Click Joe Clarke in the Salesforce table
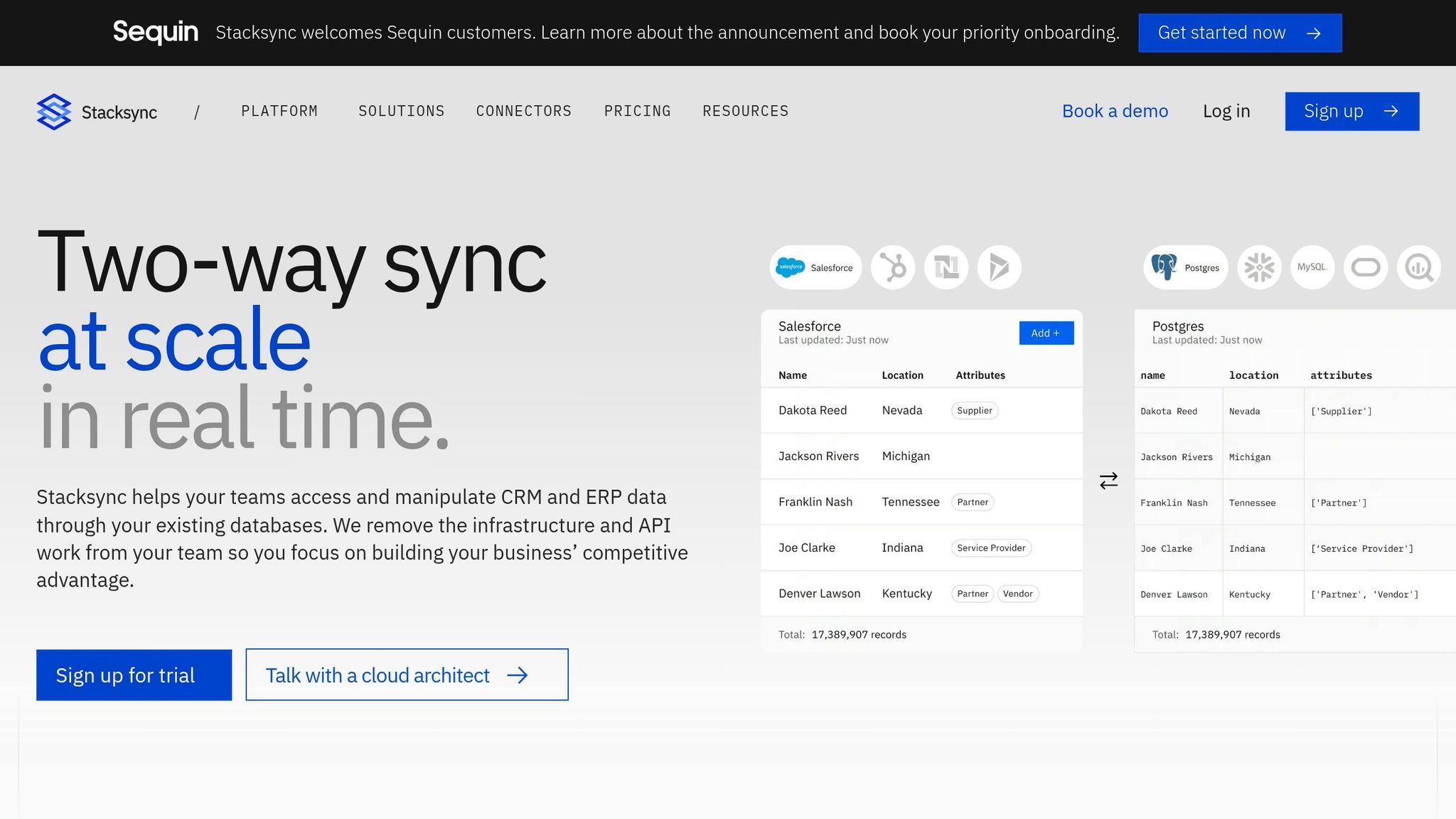The height and width of the screenshot is (819, 1456). (807, 547)
